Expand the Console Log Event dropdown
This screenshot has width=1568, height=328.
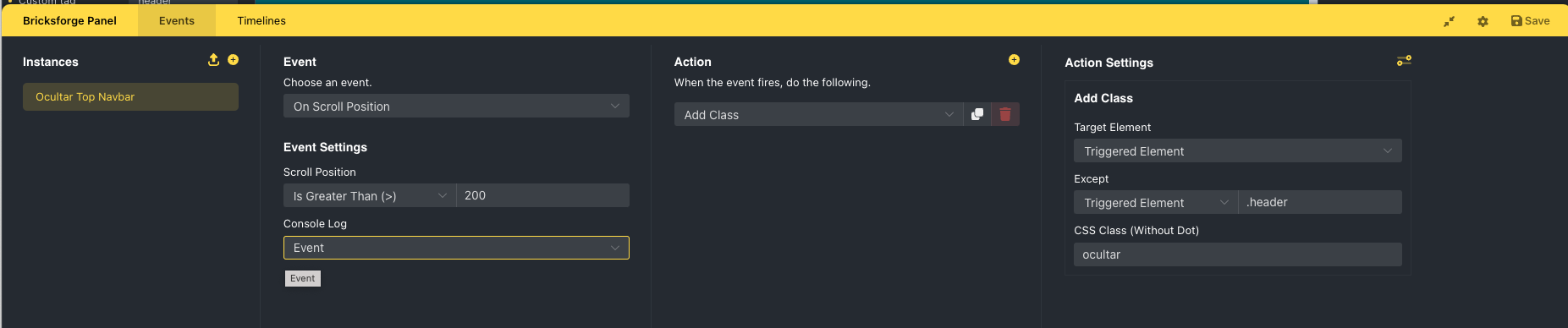pos(456,248)
